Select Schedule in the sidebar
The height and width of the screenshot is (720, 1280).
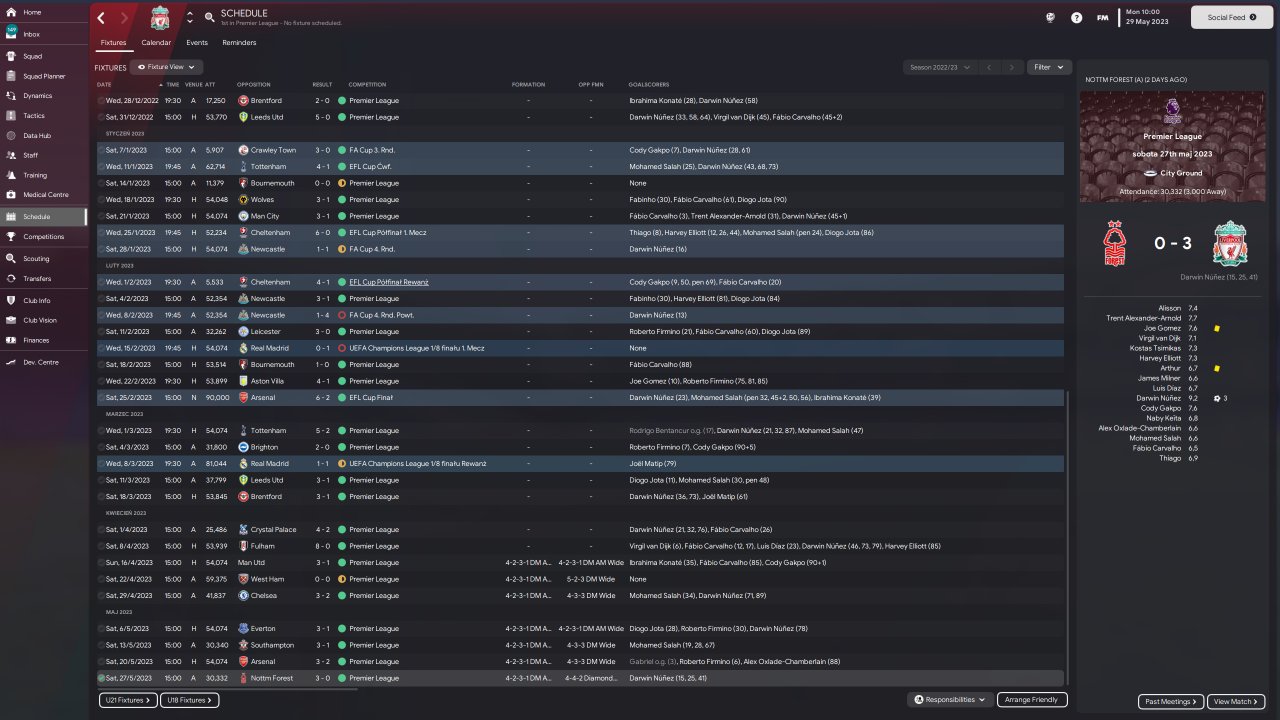tap(43, 216)
